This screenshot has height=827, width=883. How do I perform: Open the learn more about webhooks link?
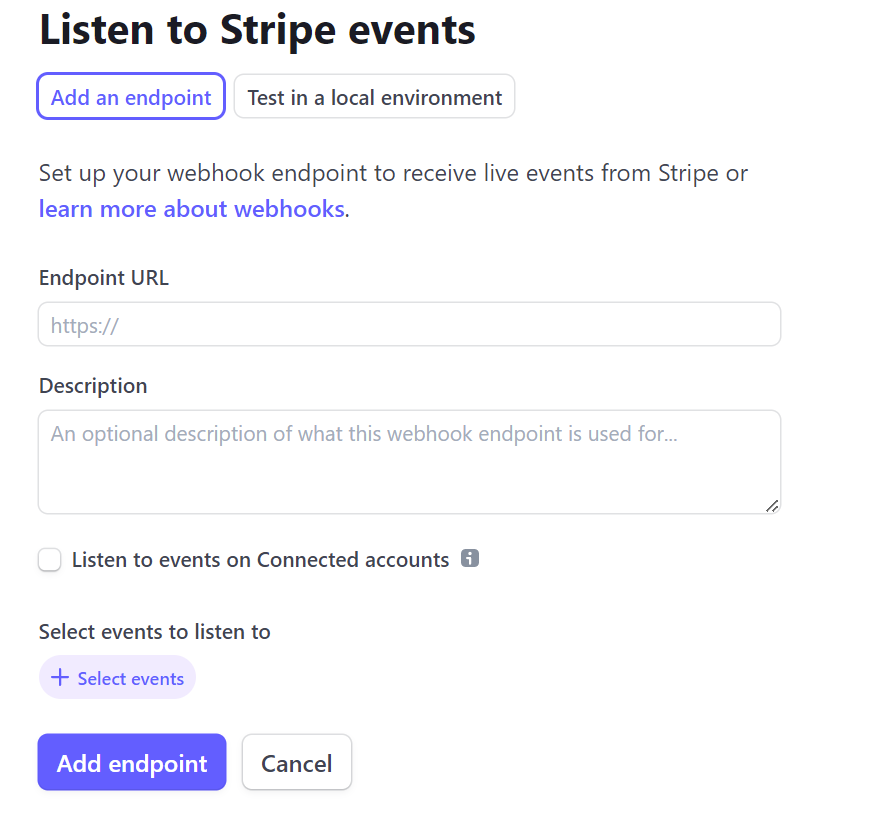click(192, 209)
